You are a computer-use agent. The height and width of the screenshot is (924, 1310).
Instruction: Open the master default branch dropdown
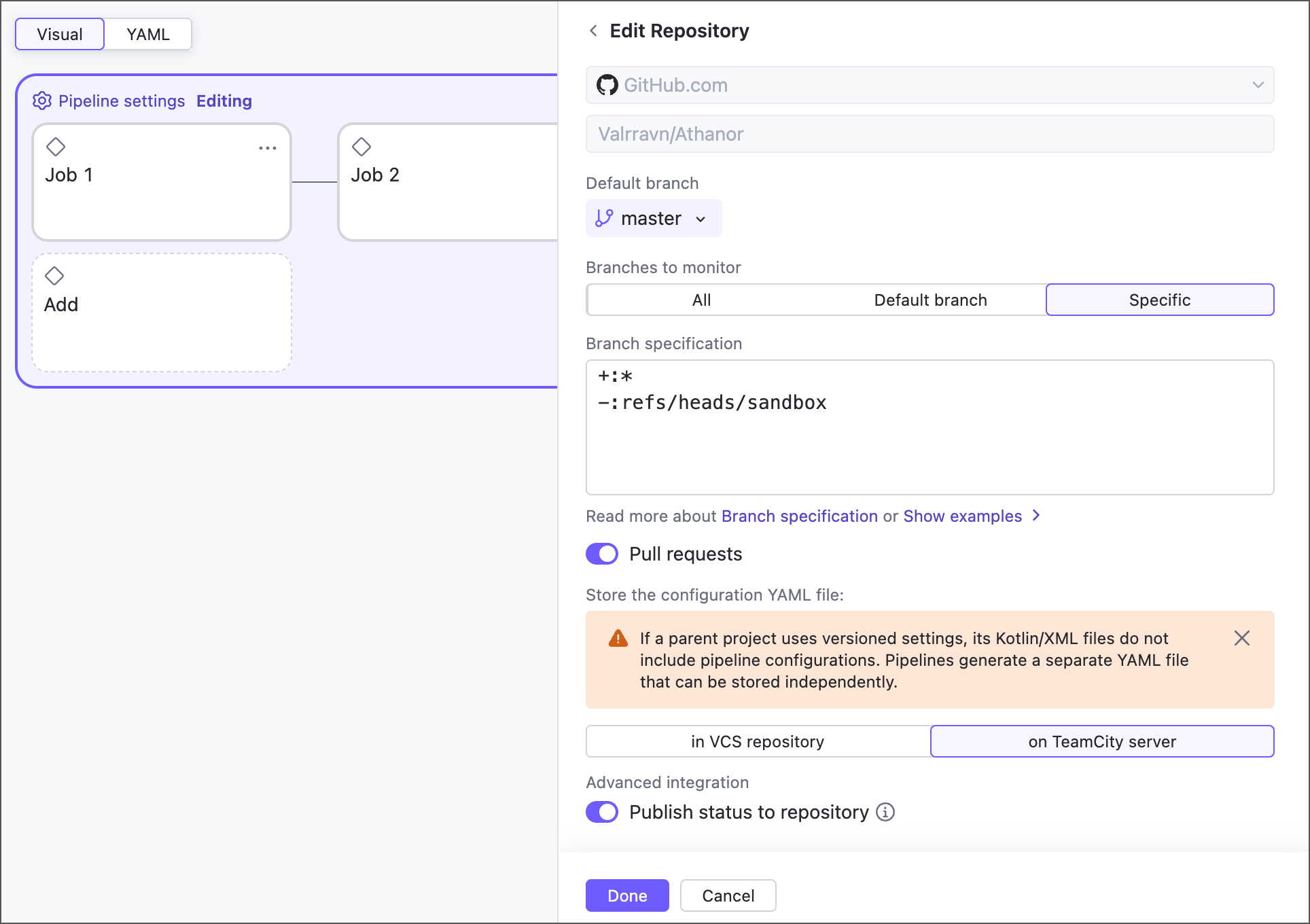point(701,219)
